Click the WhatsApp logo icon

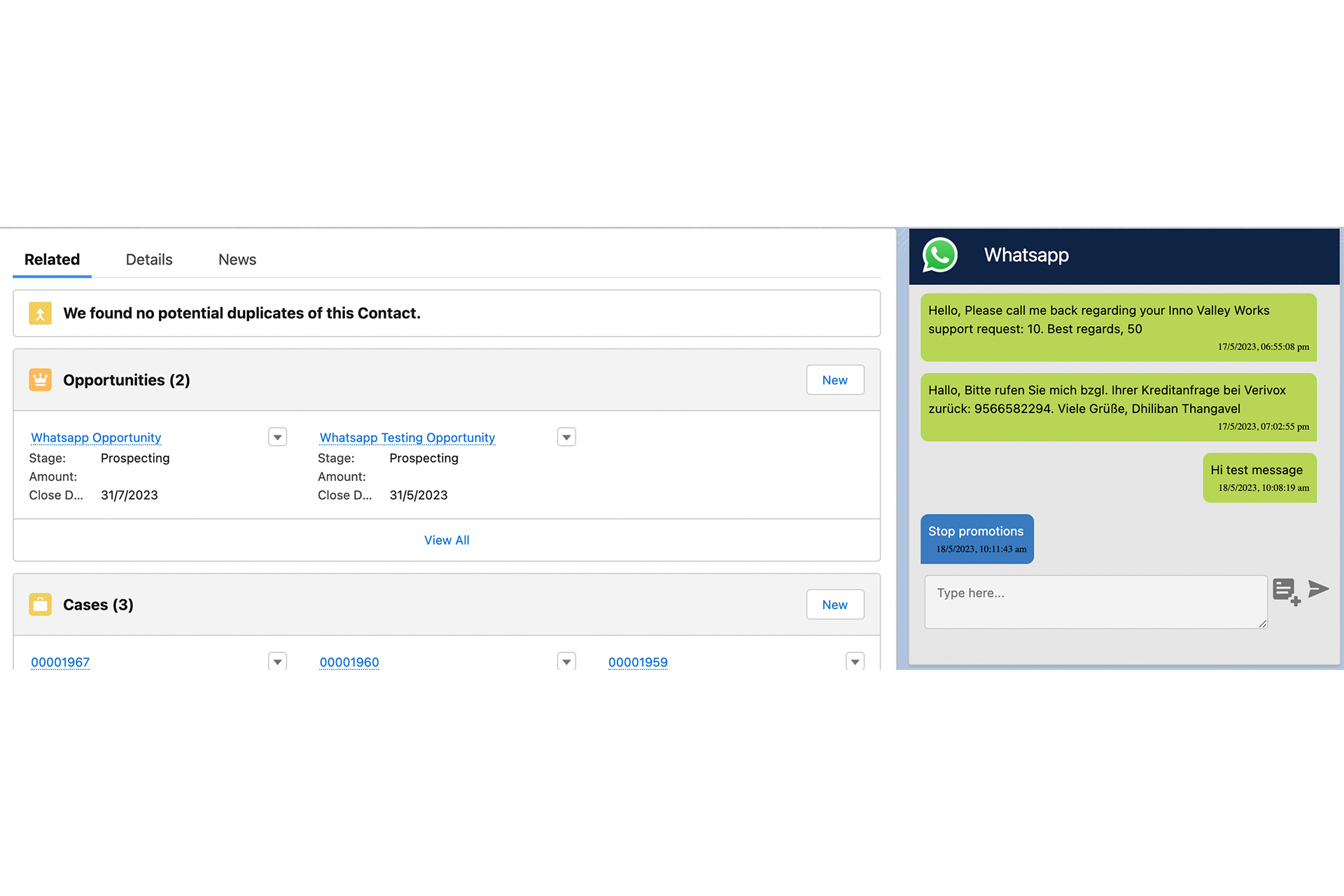[939, 255]
